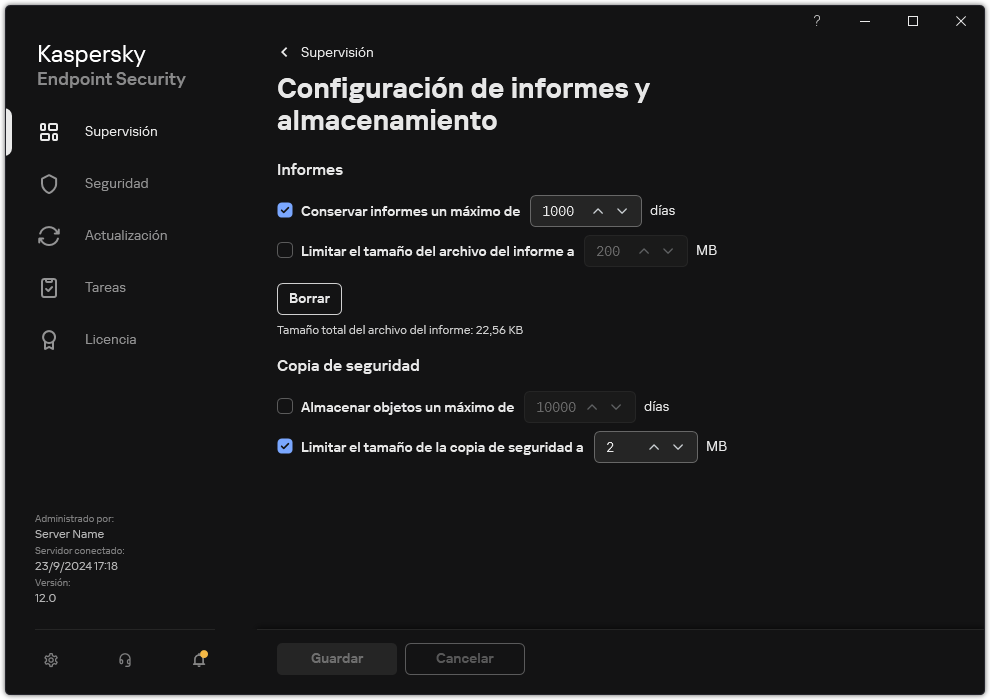This screenshot has height=700, width=990.
Task: Enable 'Limitar el tamaño del archivo del informe'
Action: (x=285, y=251)
